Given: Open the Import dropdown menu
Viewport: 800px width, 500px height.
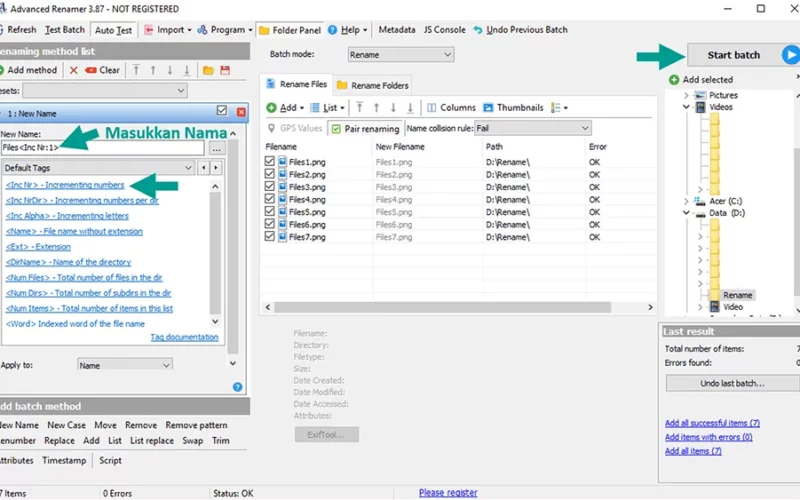Looking at the screenshot, I should [x=168, y=30].
